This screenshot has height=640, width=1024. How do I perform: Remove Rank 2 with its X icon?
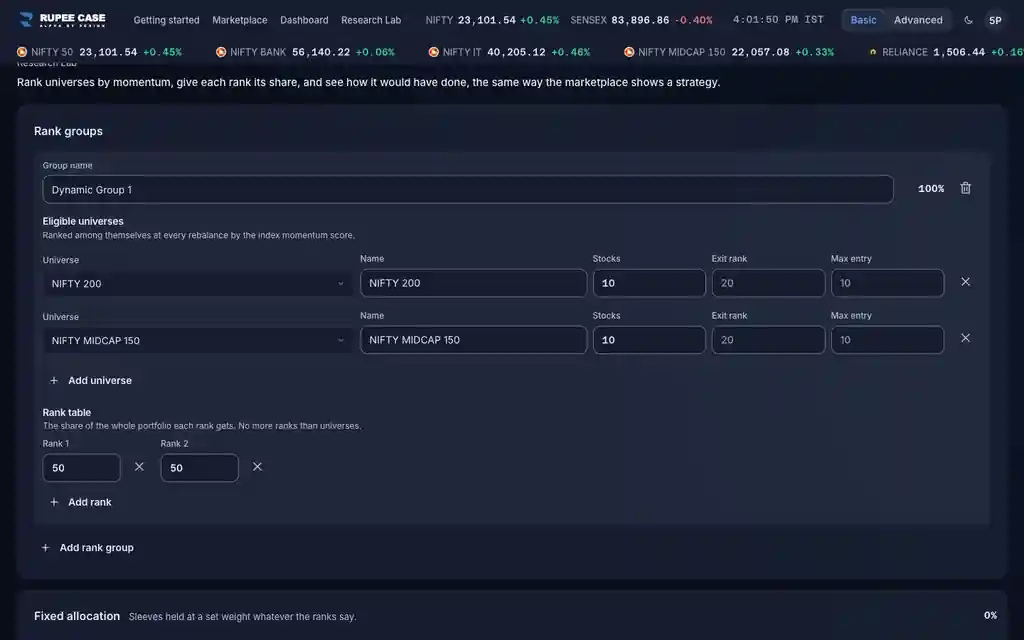click(x=257, y=466)
